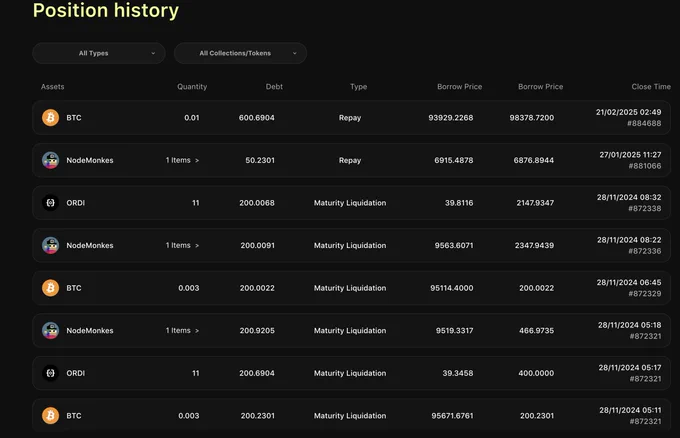Click debt value 200.9205
The image size is (680, 438).
(x=257, y=330)
